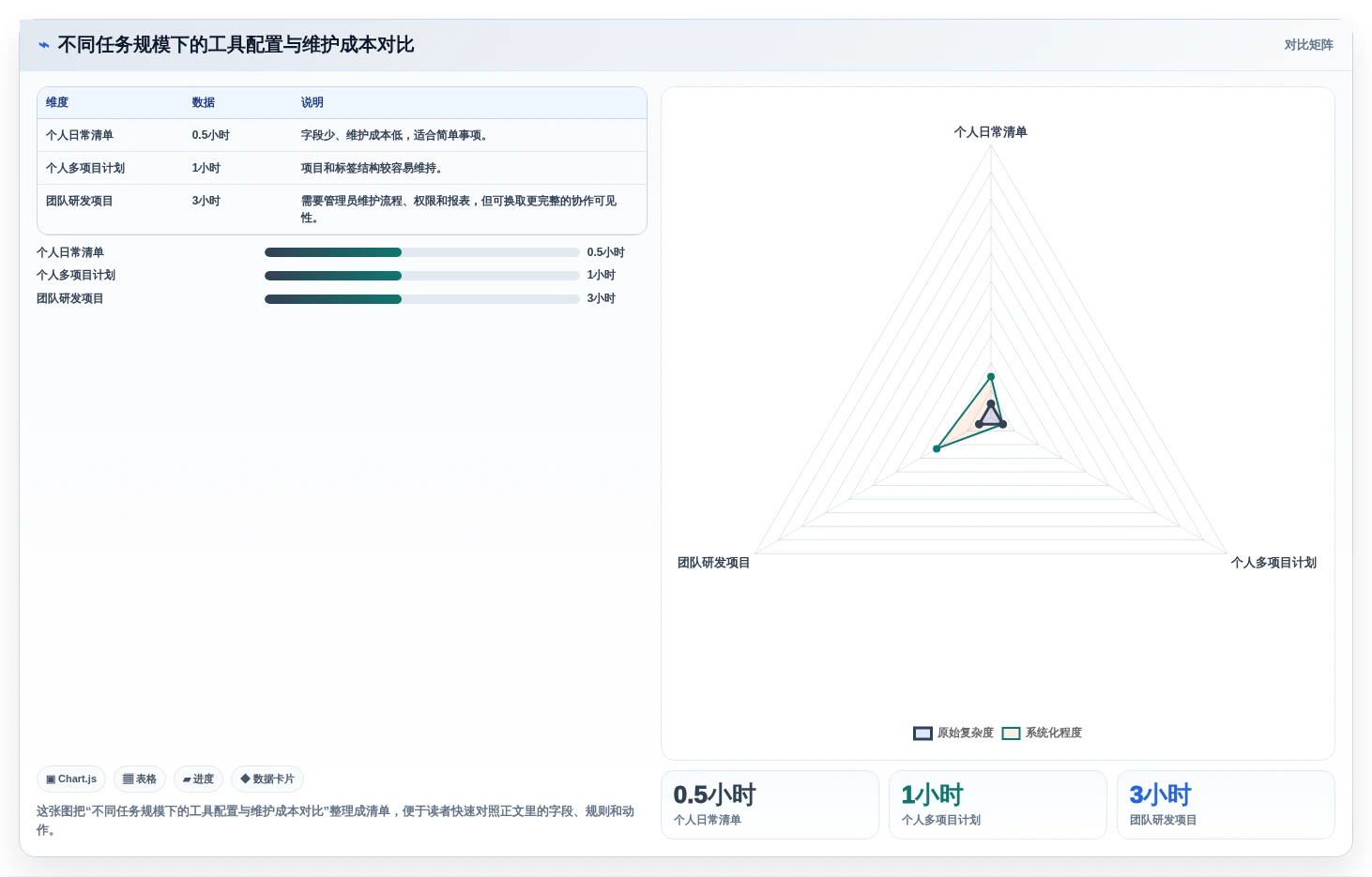Click the description starting 需要管理员维护流程
The width and height of the screenshot is (1372, 877).
459,209
